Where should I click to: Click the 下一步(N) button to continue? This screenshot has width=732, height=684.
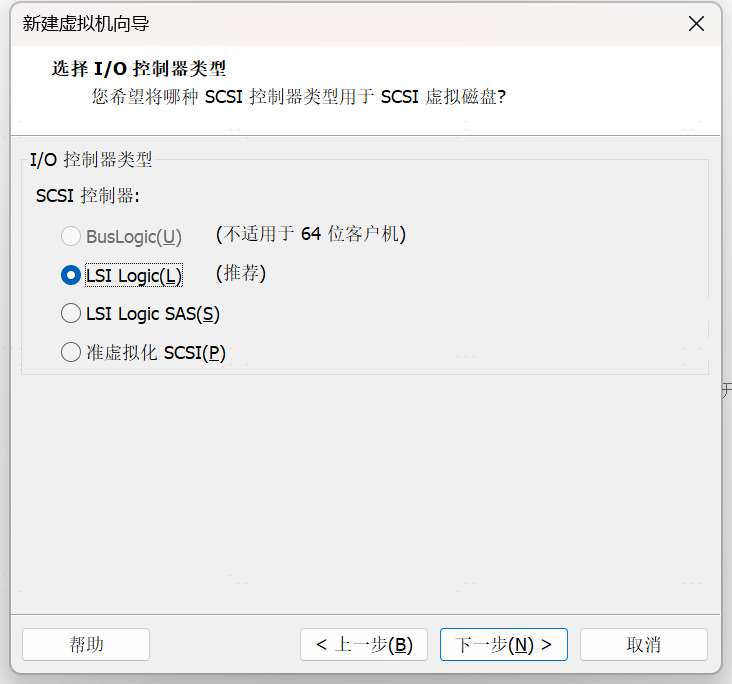click(x=503, y=645)
